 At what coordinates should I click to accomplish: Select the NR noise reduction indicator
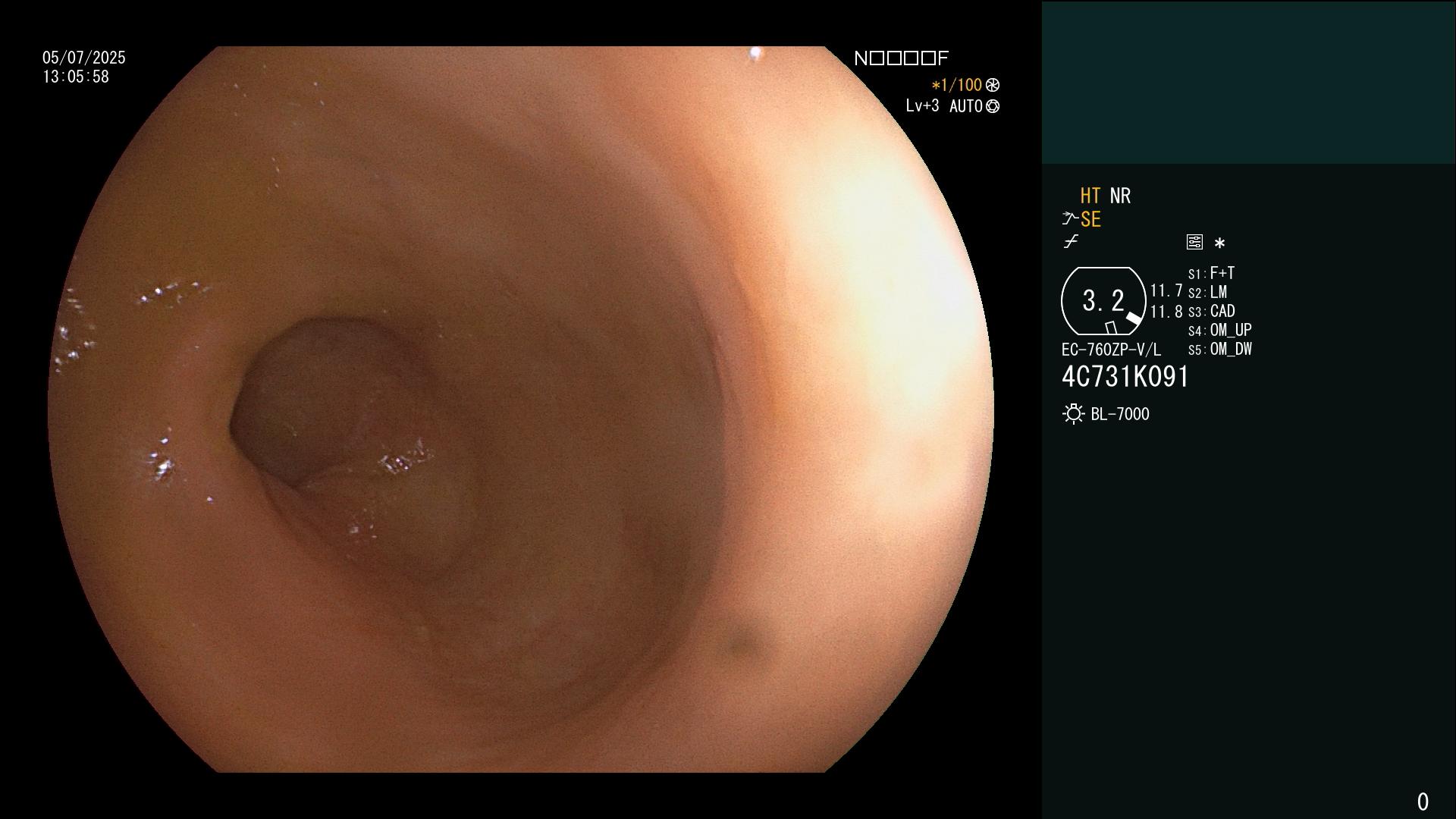pos(1120,196)
